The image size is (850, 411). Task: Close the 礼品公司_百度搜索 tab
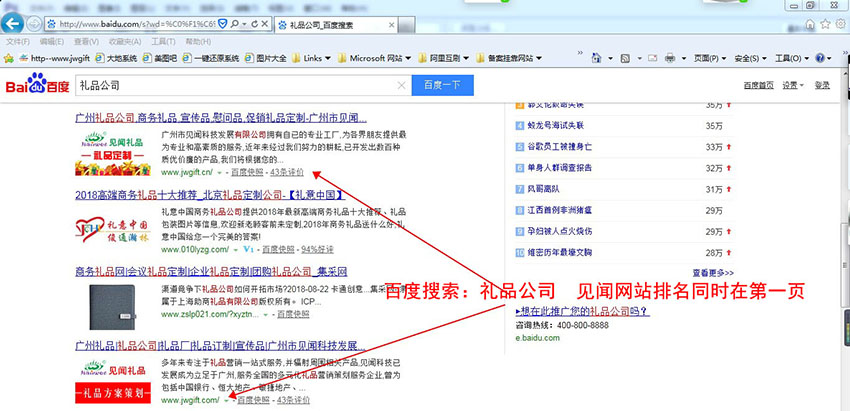pyautogui.click(x=392, y=25)
